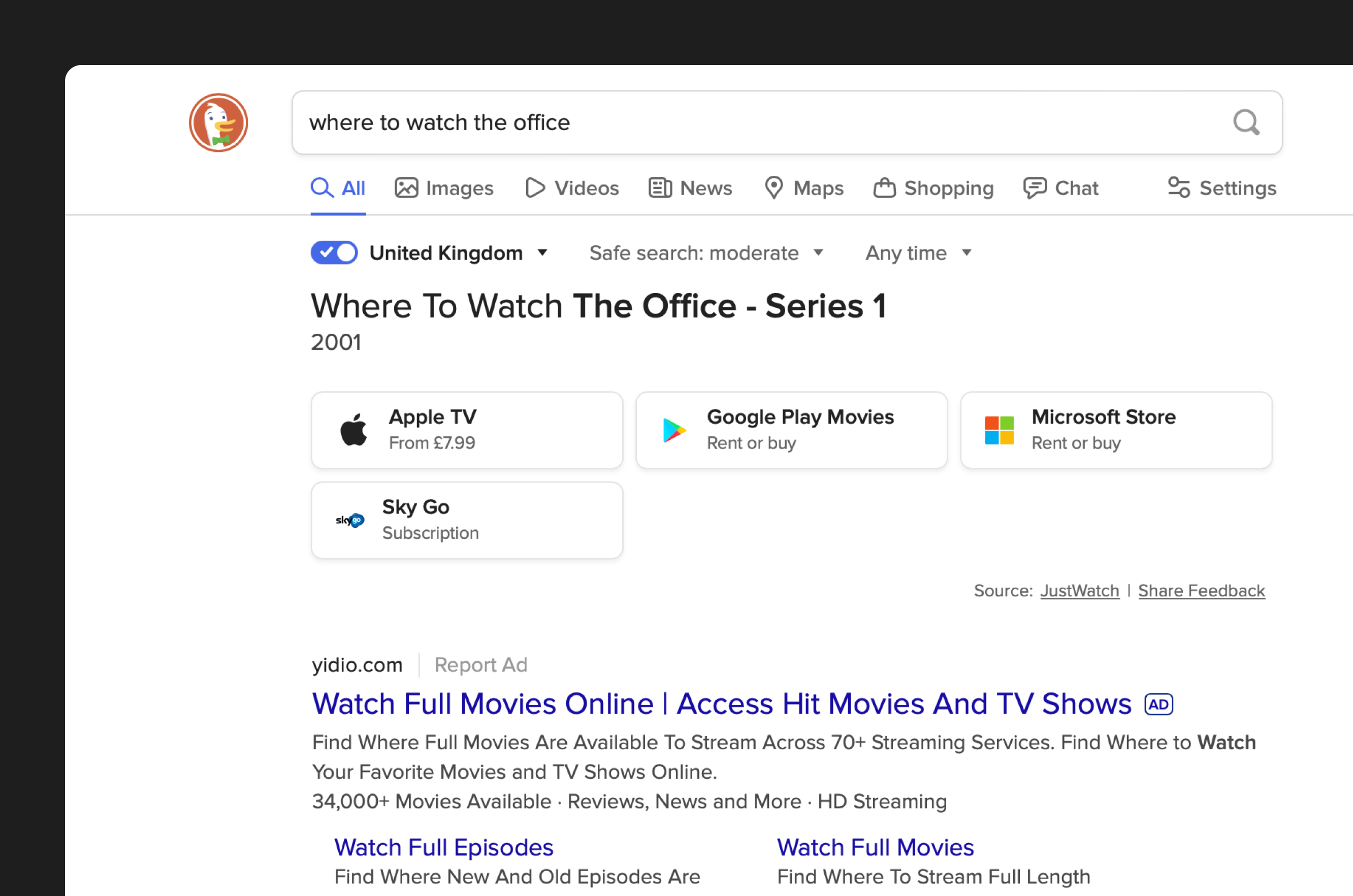Follow the JustWatch source link
The height and width of the screenshot is (896, 1353).
click(1079, 590)
